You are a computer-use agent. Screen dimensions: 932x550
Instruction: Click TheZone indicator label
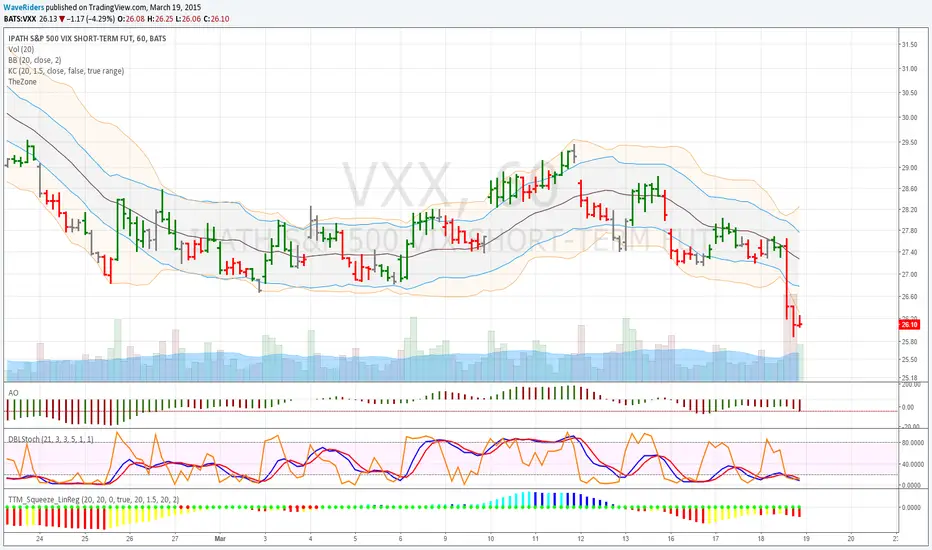(23, 81)
